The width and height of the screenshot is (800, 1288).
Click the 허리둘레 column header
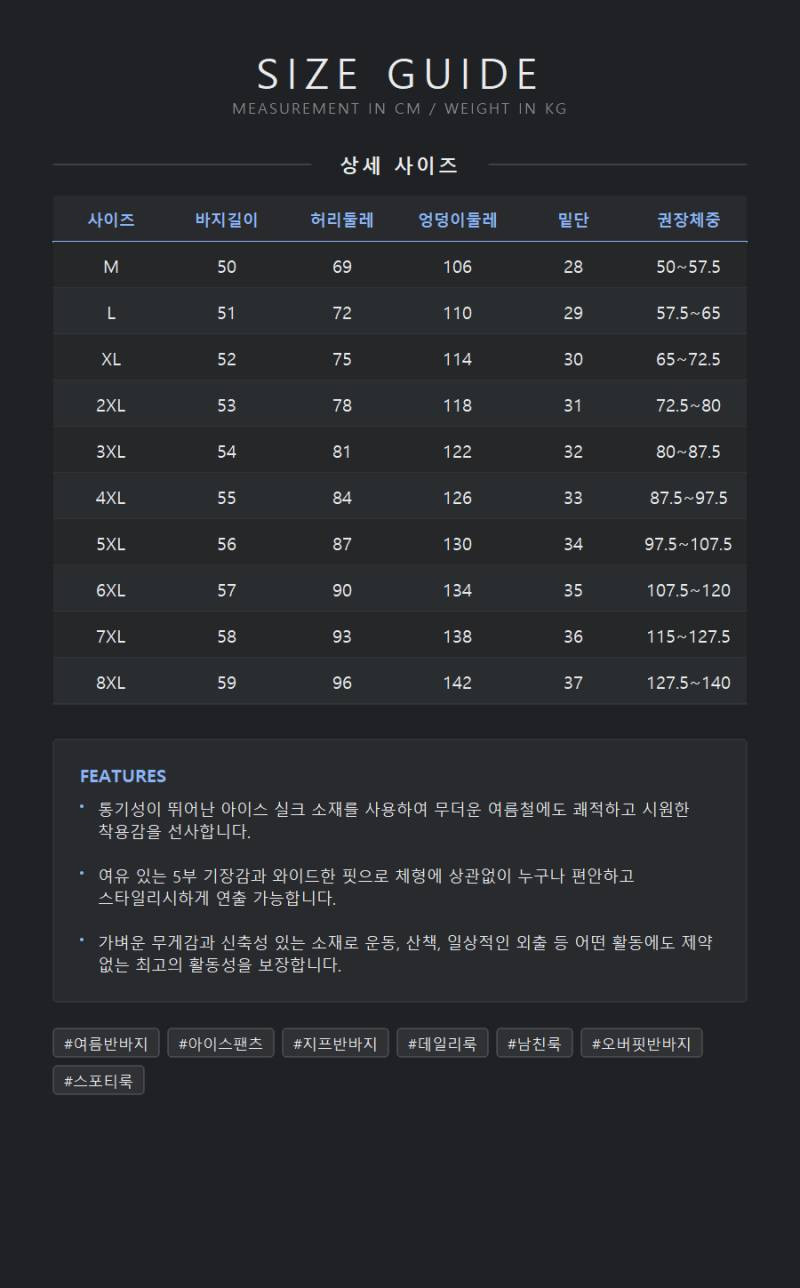point(342,220)
